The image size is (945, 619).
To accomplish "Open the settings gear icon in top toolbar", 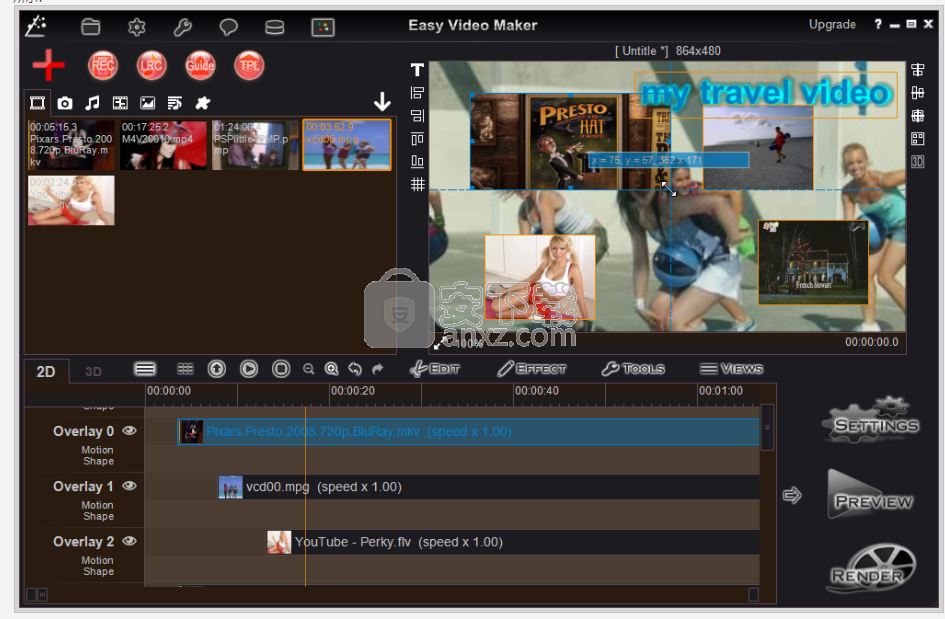I will [137, 27].
